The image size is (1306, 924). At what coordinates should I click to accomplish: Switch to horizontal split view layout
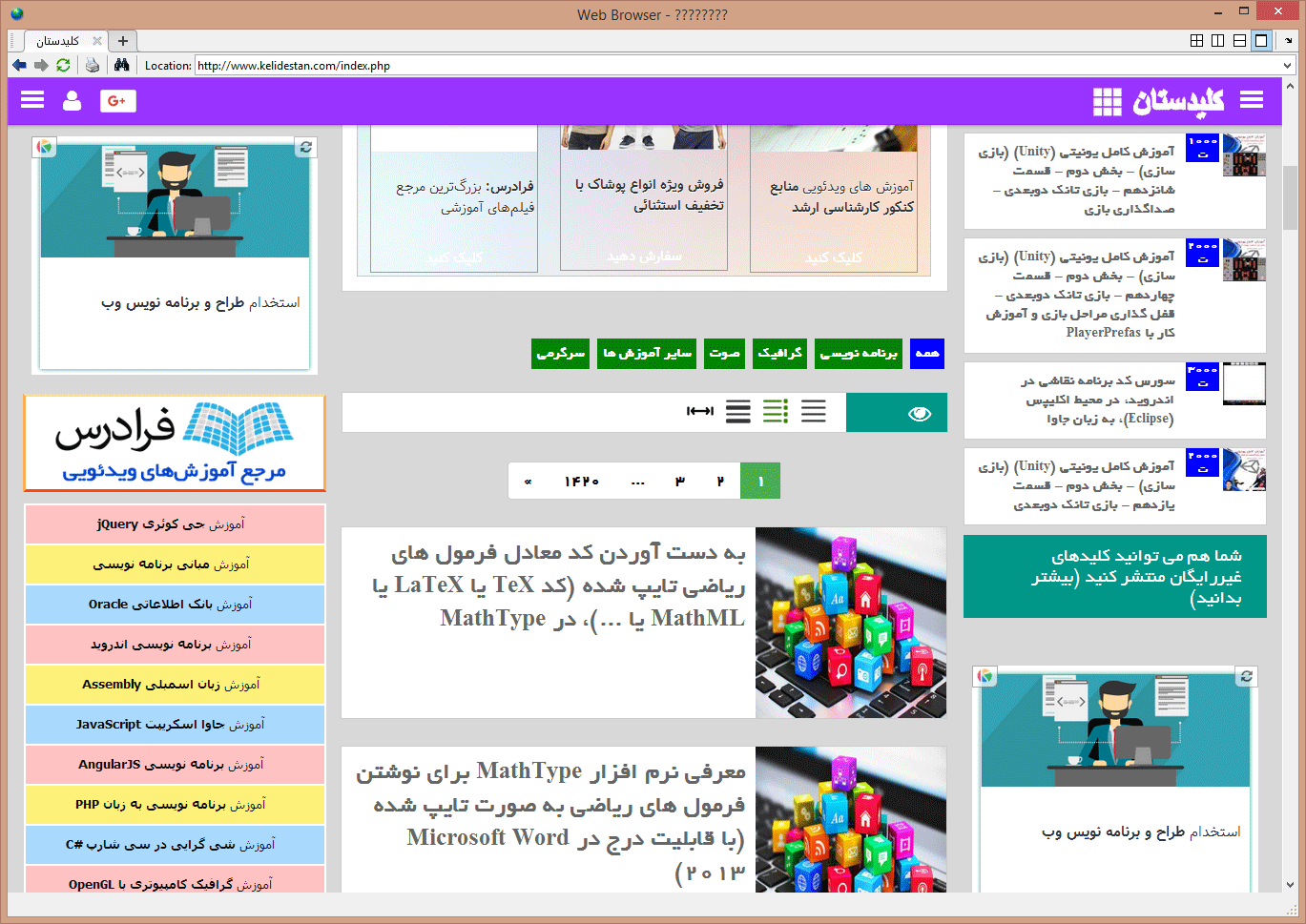[x=1239, y=40]
